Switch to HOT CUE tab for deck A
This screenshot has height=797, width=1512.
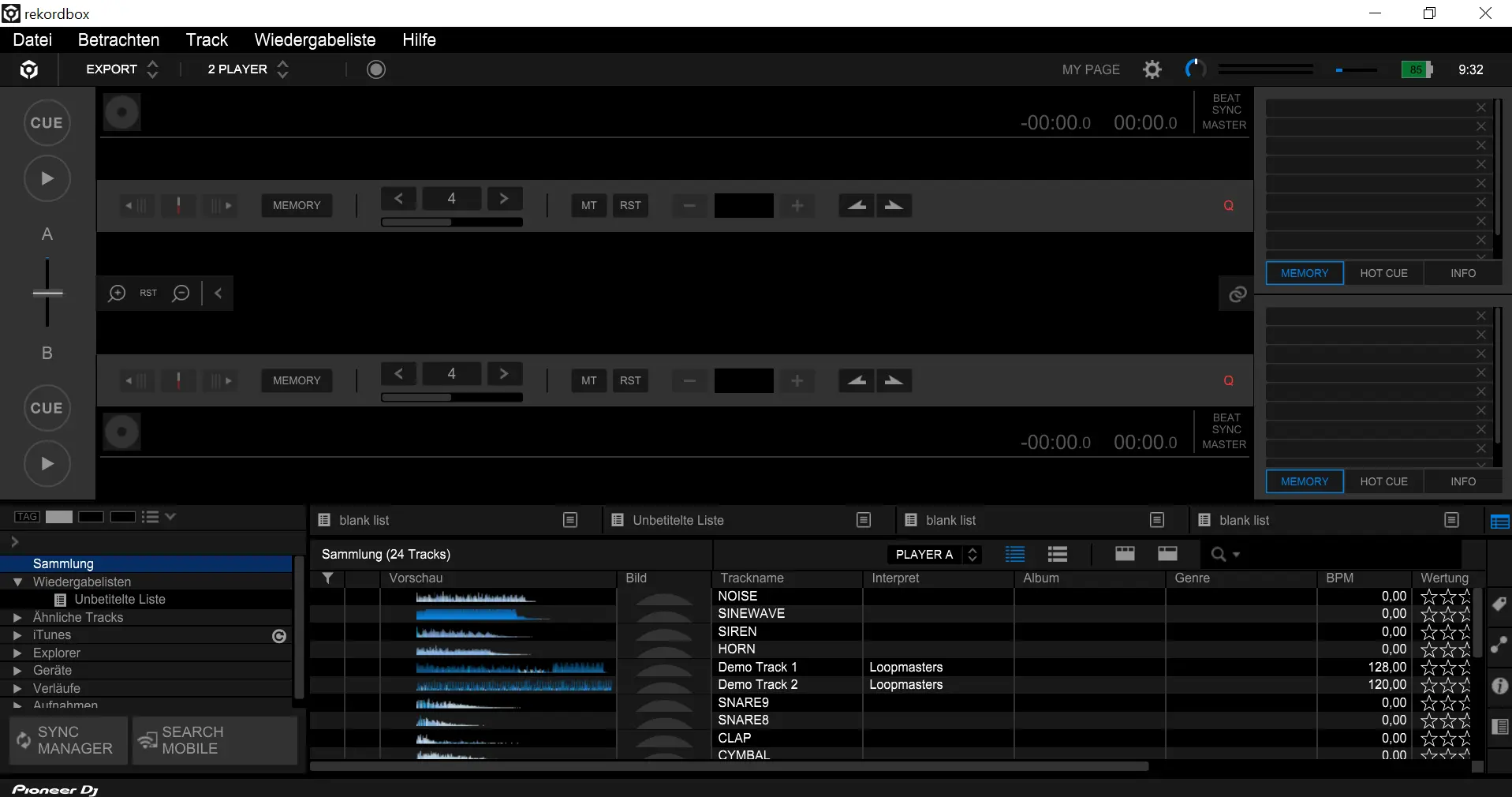tap(1383, 273)
